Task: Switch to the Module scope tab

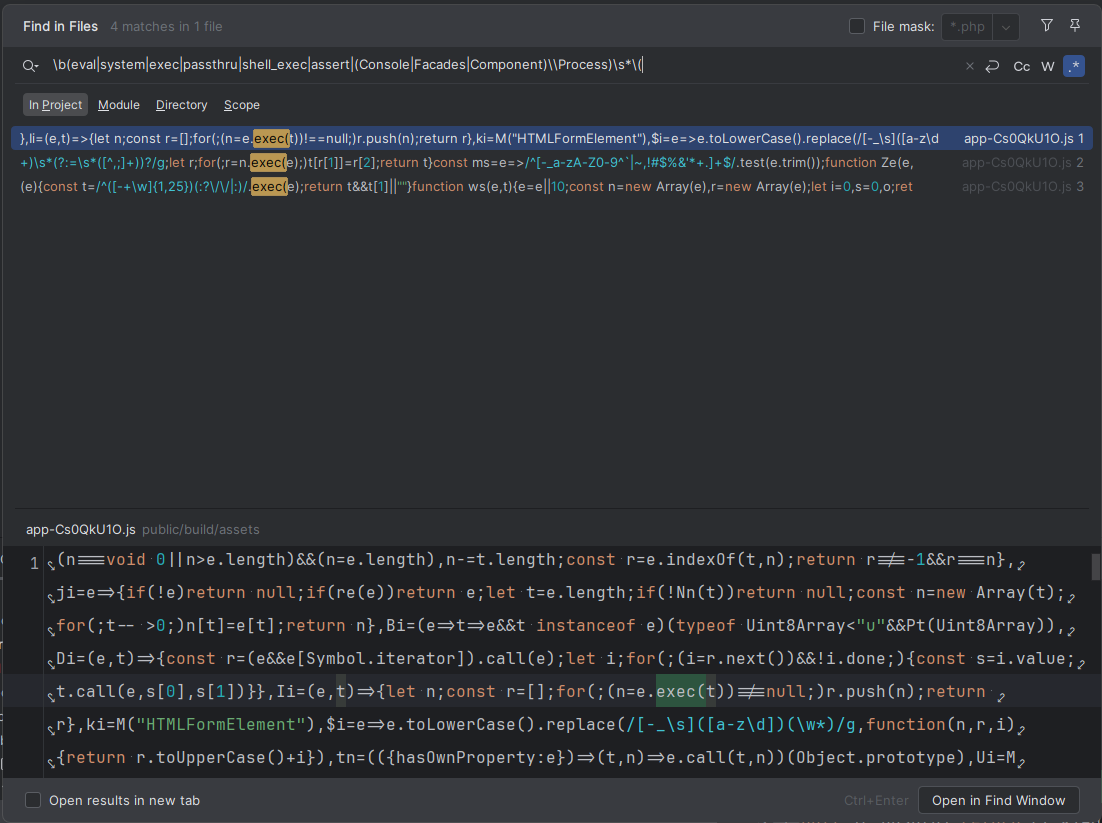Action: 119,105
